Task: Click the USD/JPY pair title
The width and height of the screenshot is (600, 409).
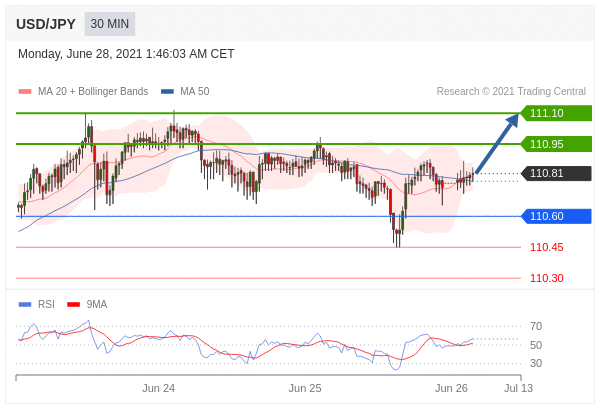Action: coord(46,24)
